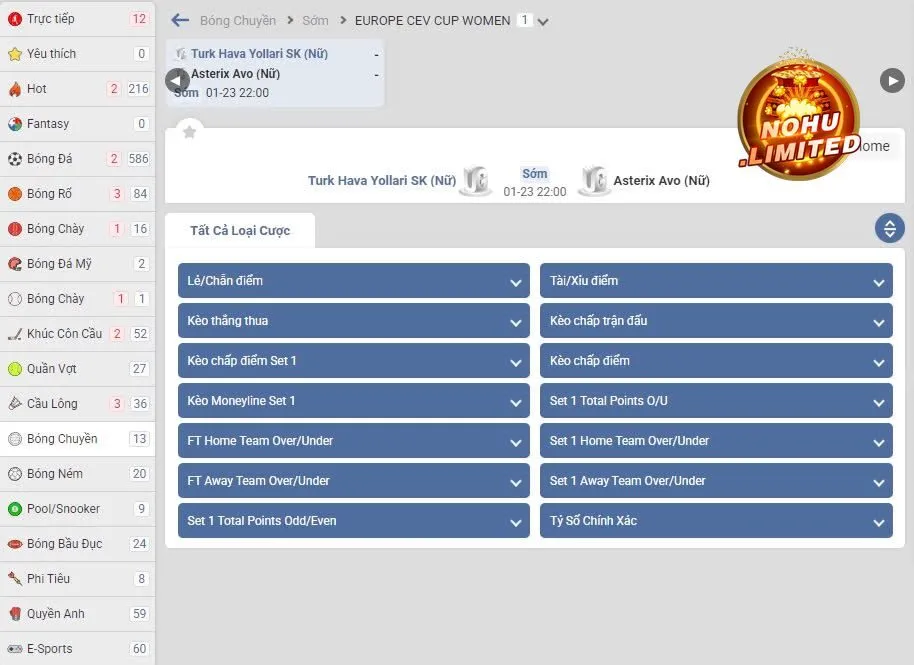
Task: Click the collapse/expand all round button
Action: tap(890, 228)
